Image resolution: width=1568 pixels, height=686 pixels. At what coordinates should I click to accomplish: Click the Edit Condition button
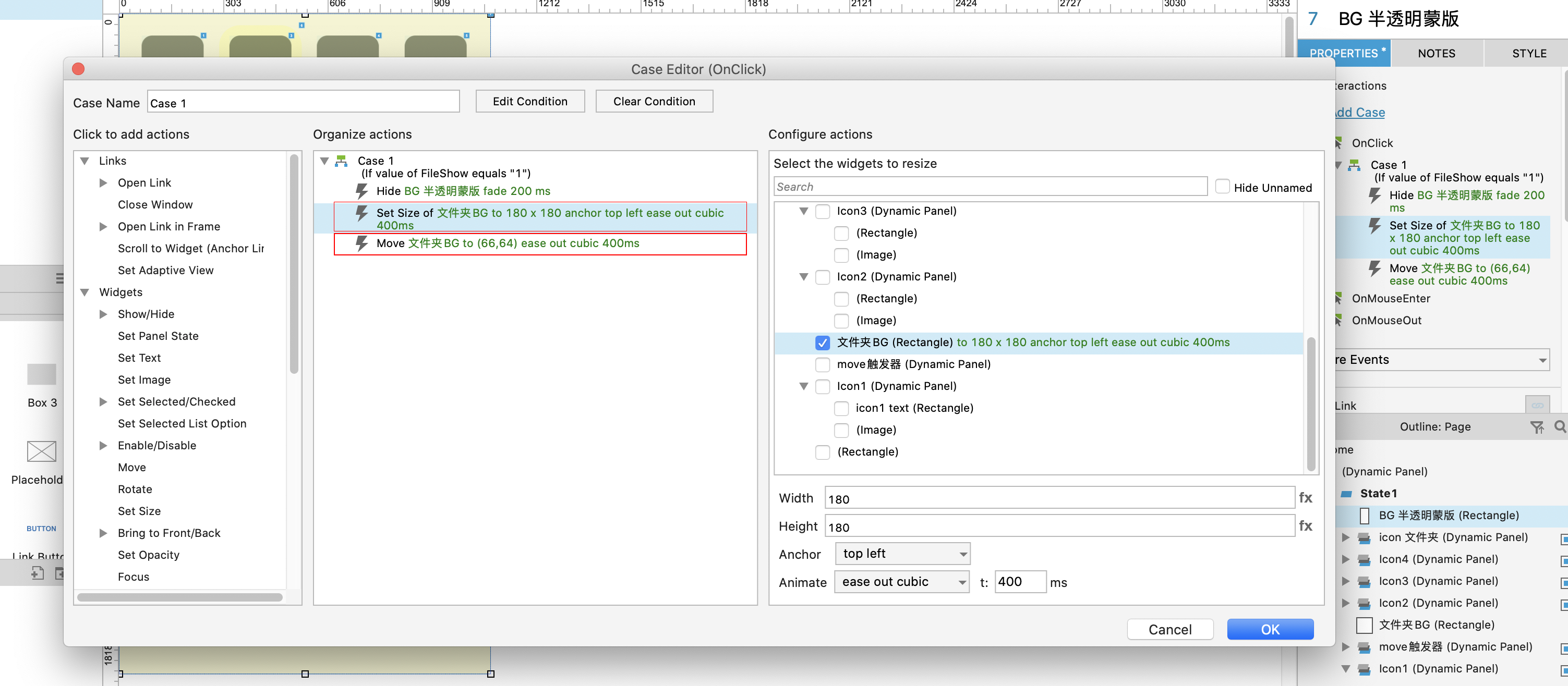tap(529, 102)
